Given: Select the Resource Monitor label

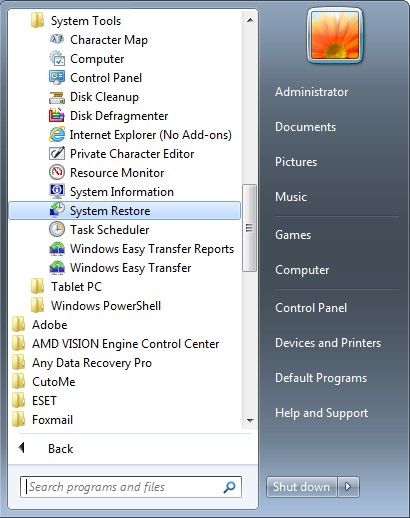Looking at the screenshot, I should 117,173.
